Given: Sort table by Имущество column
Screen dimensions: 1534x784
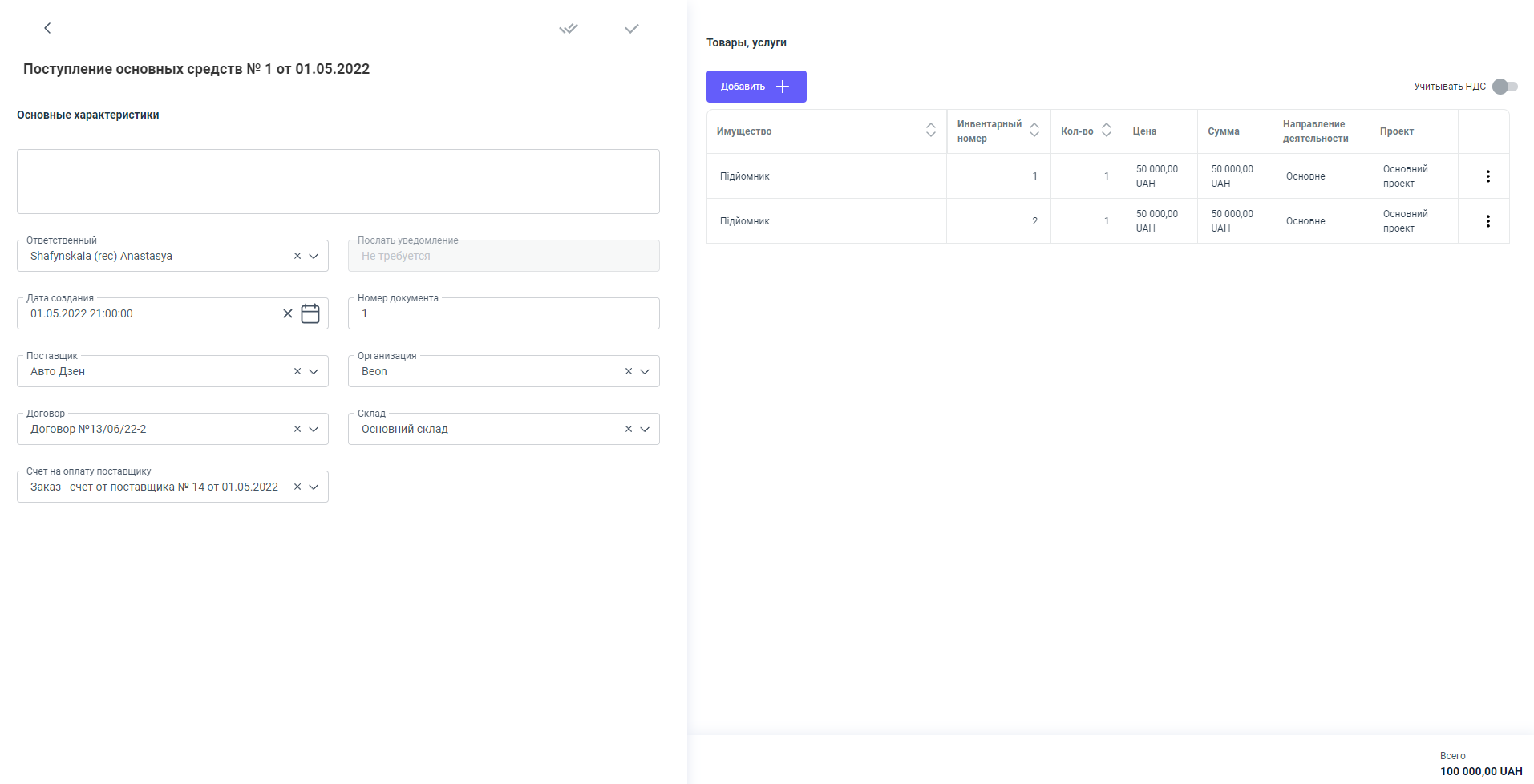Looking at the screenshot, I should [x=930, y=131].
